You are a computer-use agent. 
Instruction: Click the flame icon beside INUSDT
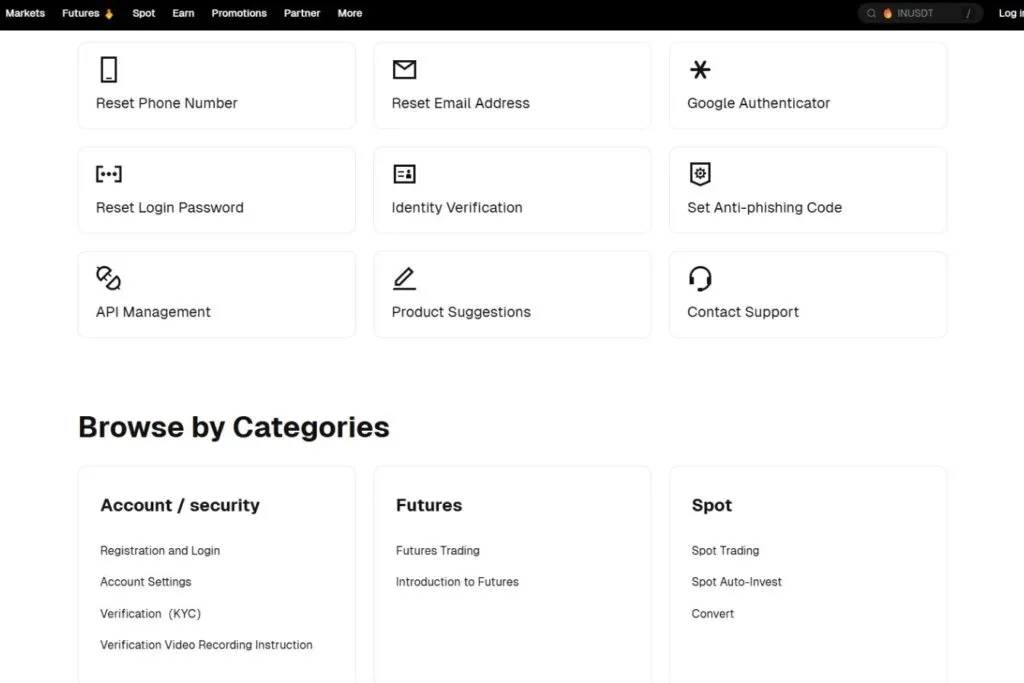pos(888,13)
